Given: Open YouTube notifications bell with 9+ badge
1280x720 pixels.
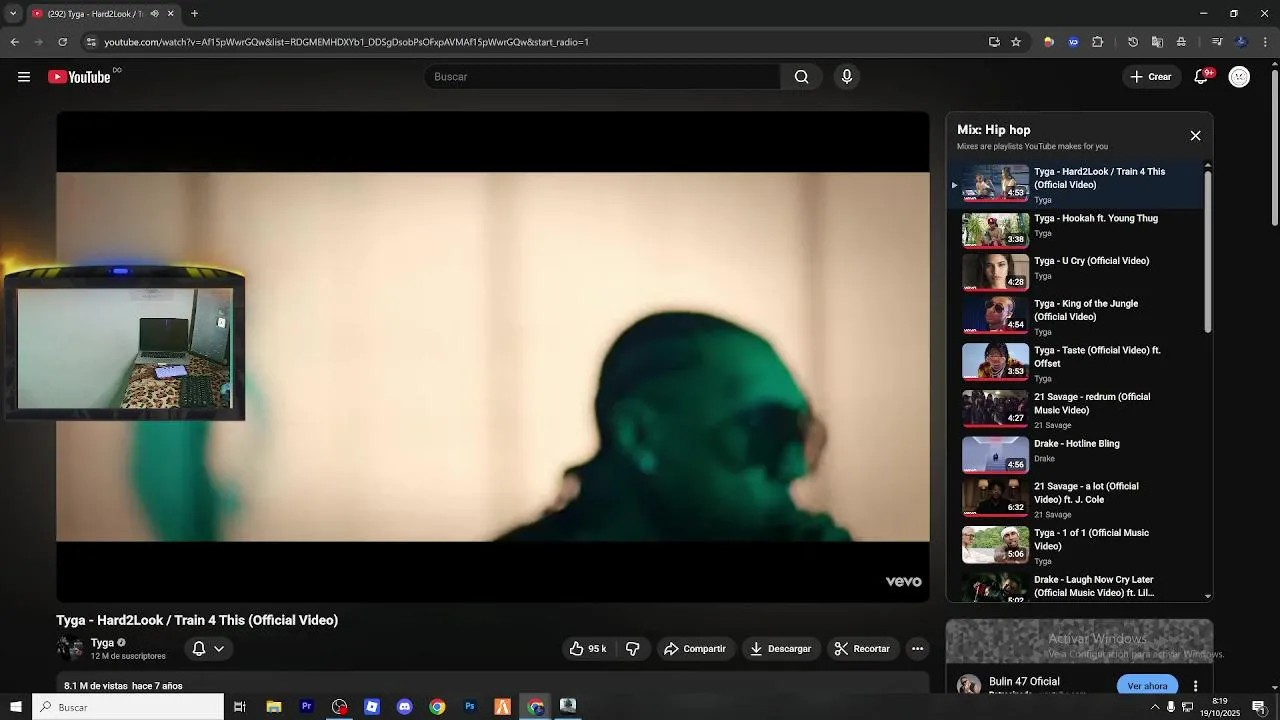Looking at the screenshot, I should [x=1202, y=77].
